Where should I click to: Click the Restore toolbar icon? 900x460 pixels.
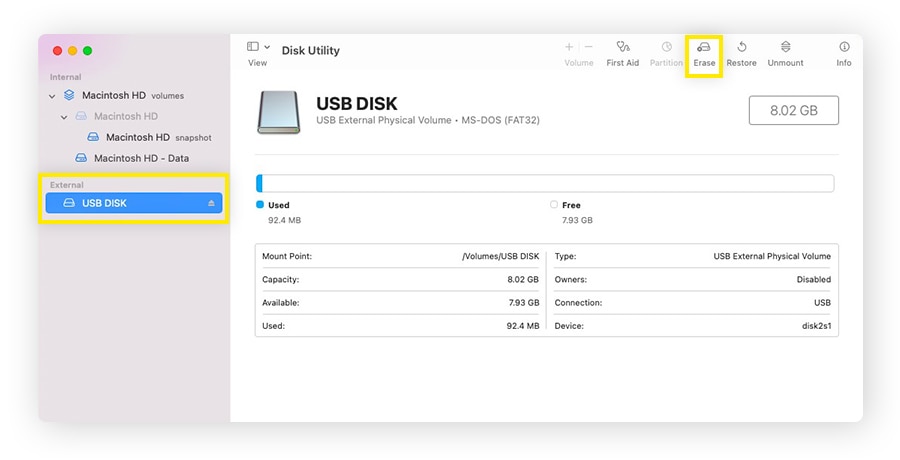pyautogui.click(x=742, y=47)
